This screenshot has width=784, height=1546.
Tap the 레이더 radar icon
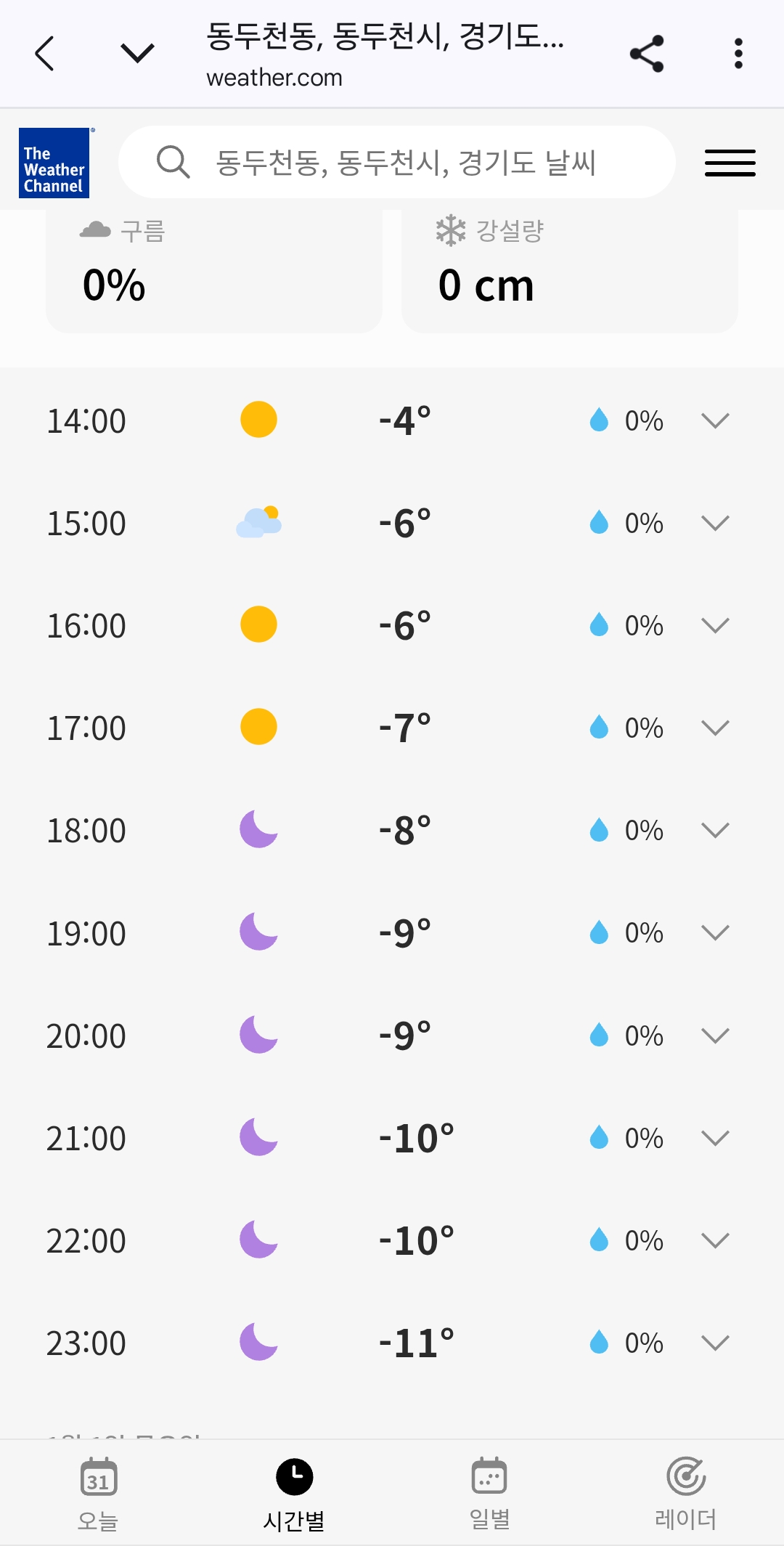(685, 1477)
